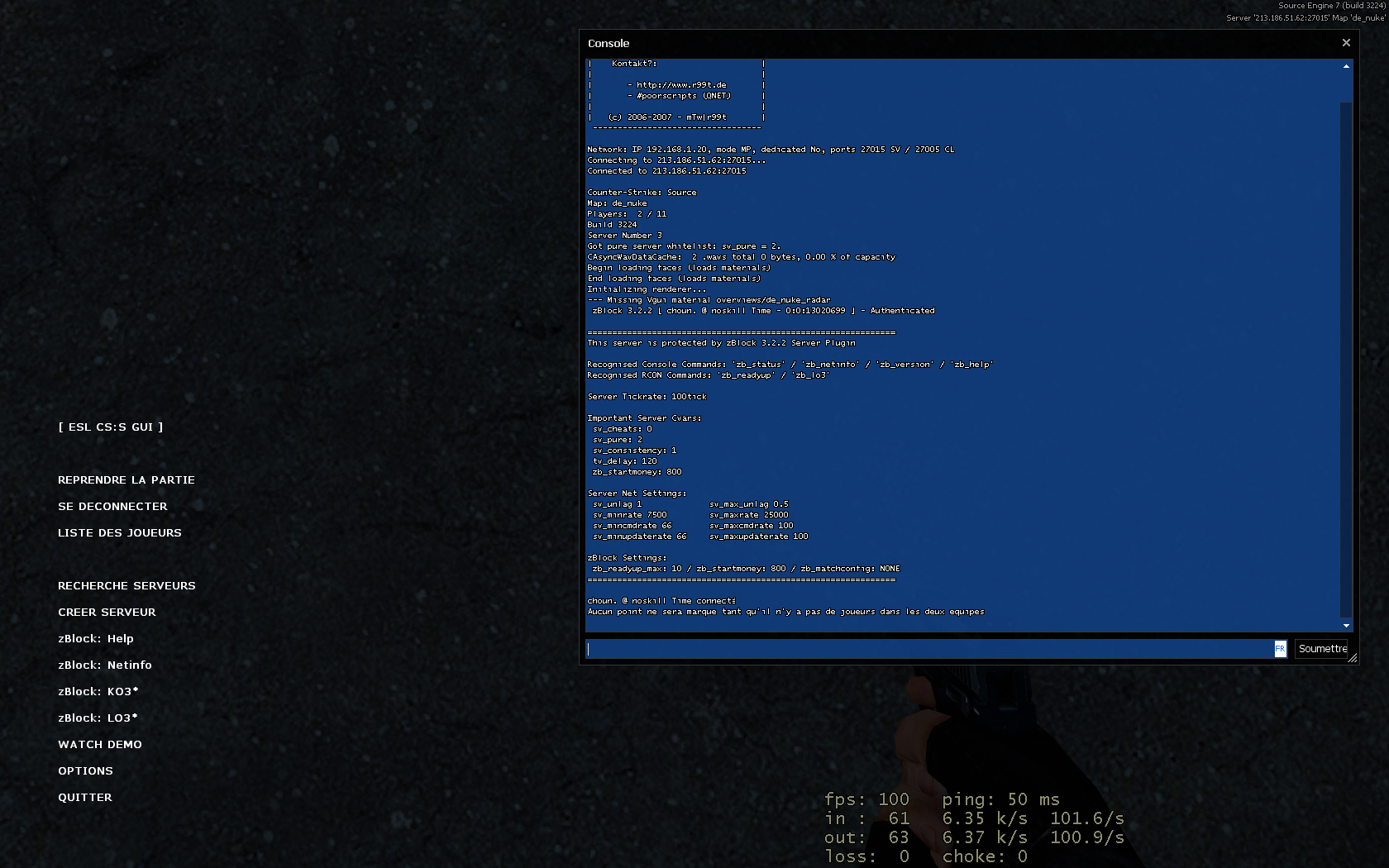Run zBlock: KO3* menu entry

98,692
